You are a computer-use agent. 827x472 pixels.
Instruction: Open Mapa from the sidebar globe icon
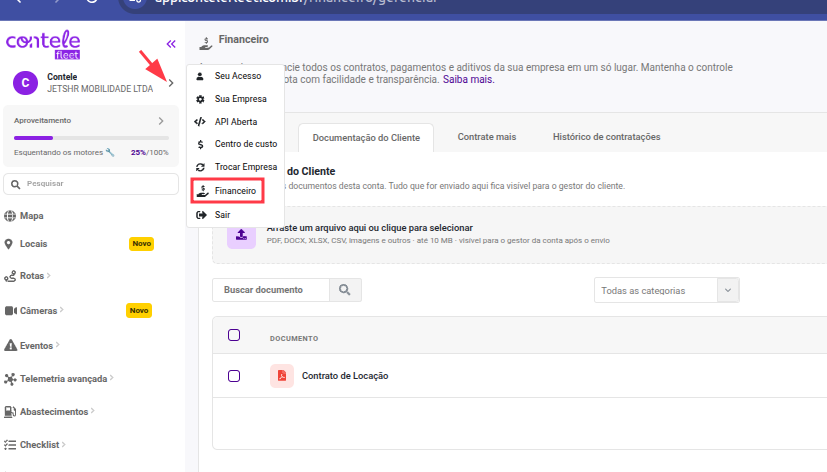(x=9, y=216)
